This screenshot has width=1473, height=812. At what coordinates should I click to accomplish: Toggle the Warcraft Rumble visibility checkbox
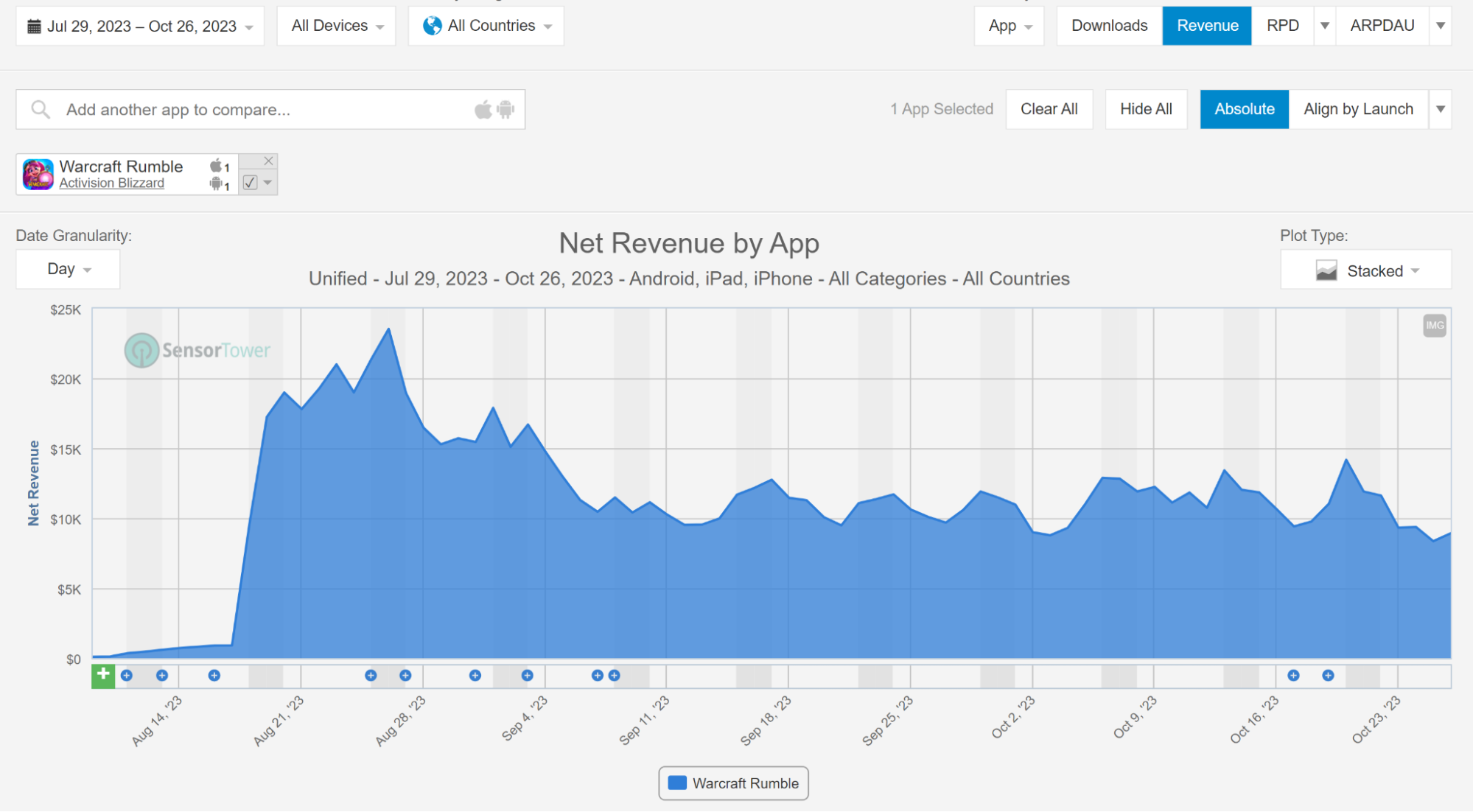[251, 183]
